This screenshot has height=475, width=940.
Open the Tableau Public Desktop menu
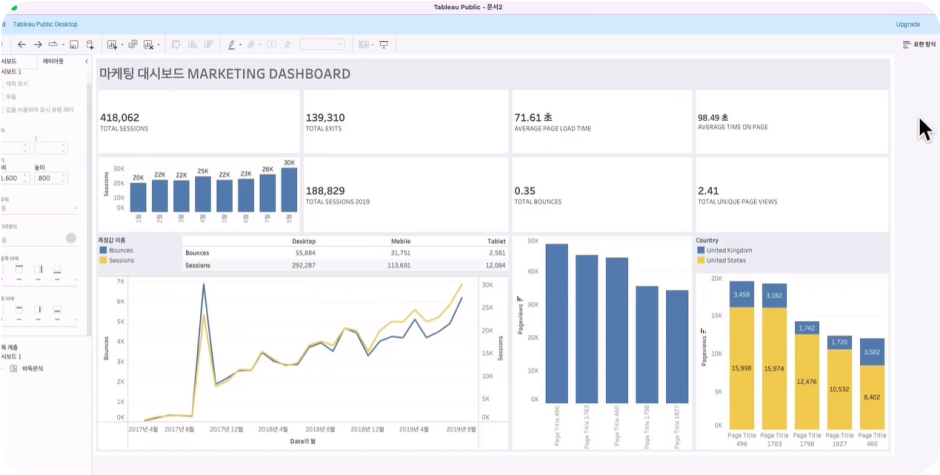coord(45,25)
